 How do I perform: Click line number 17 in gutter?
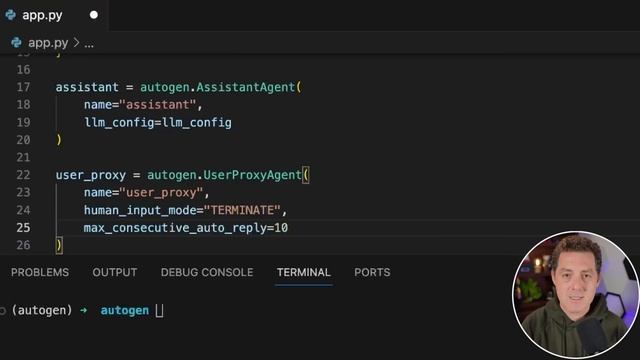point(23,87)
